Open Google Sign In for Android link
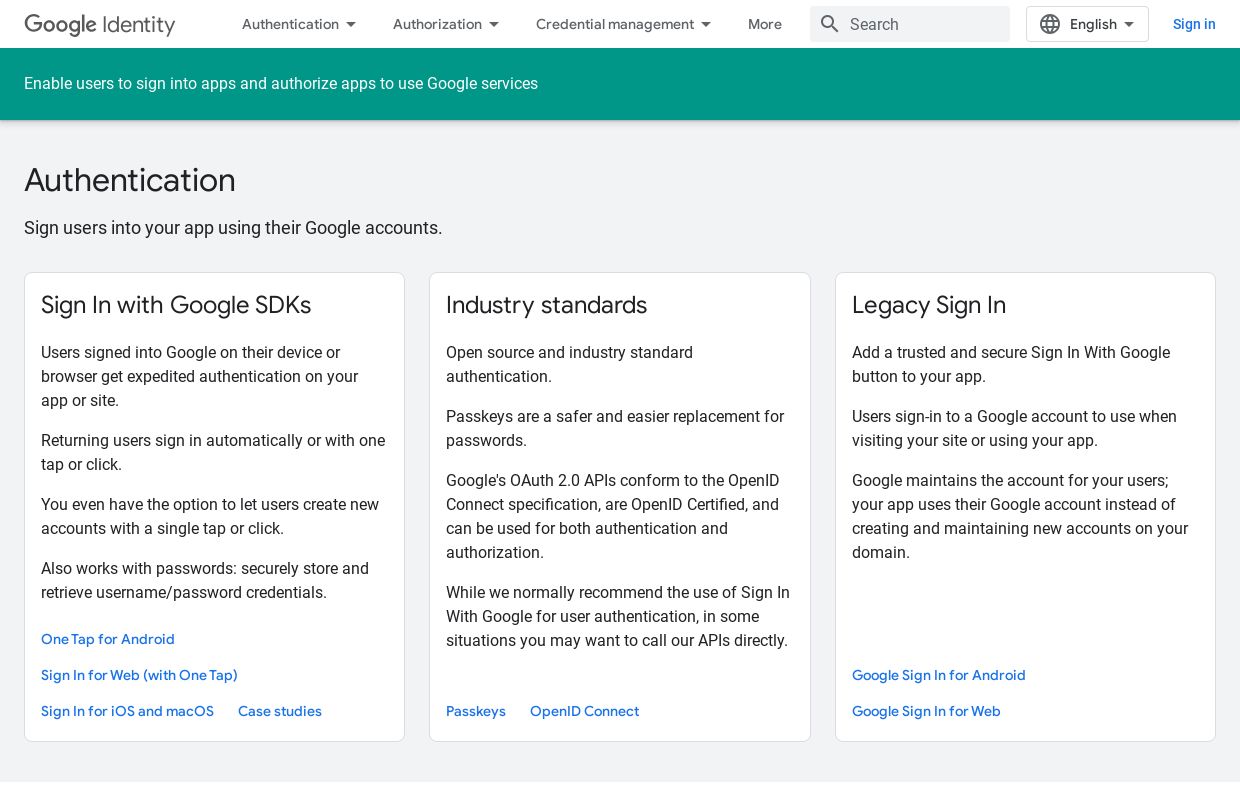The height and width of the screenshot is (800, 1240). click(939, 675)
